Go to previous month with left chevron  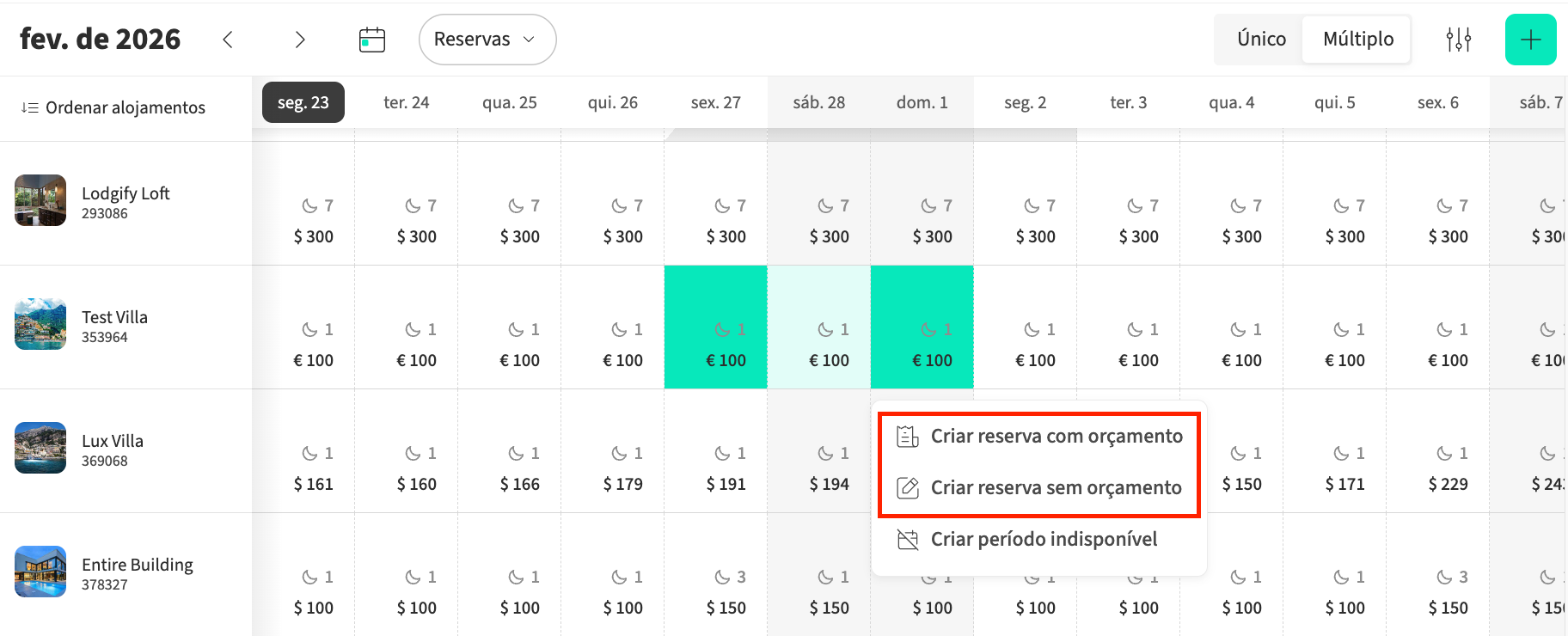(228, 40)
